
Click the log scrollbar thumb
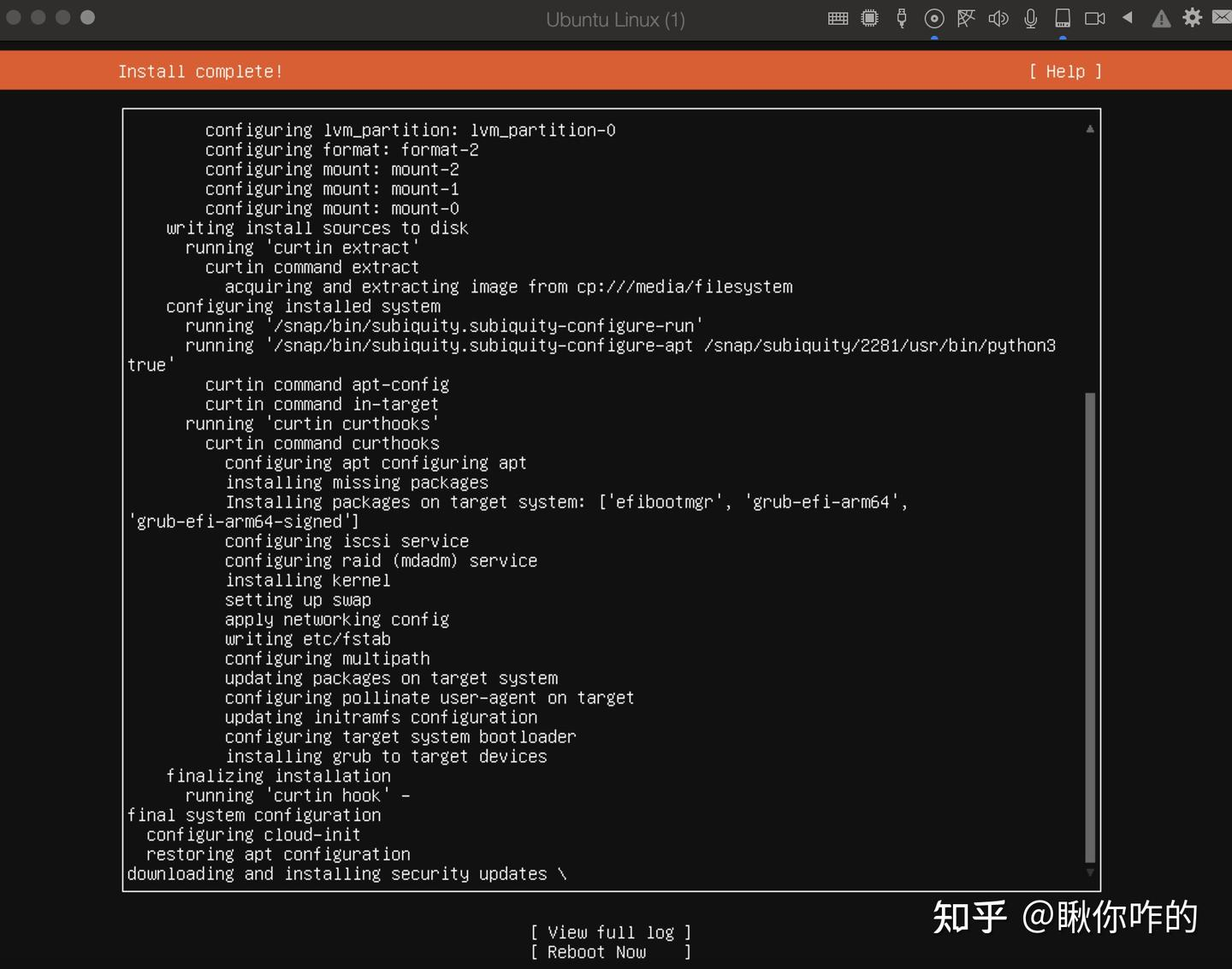pyautogui.click(x=1090, y=627)
